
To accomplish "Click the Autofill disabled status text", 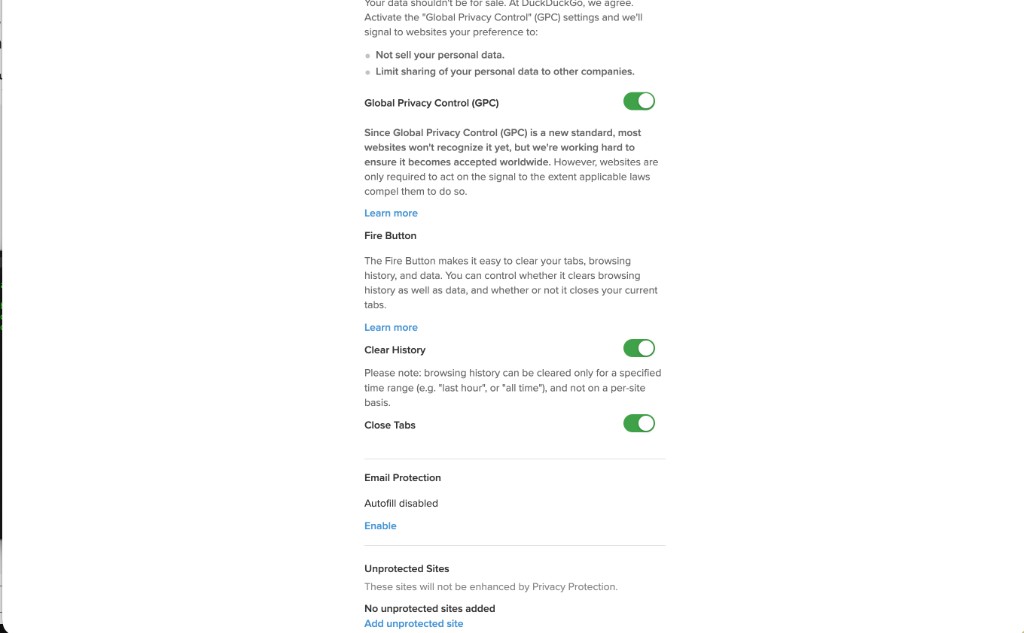I will tap(401, 504).
